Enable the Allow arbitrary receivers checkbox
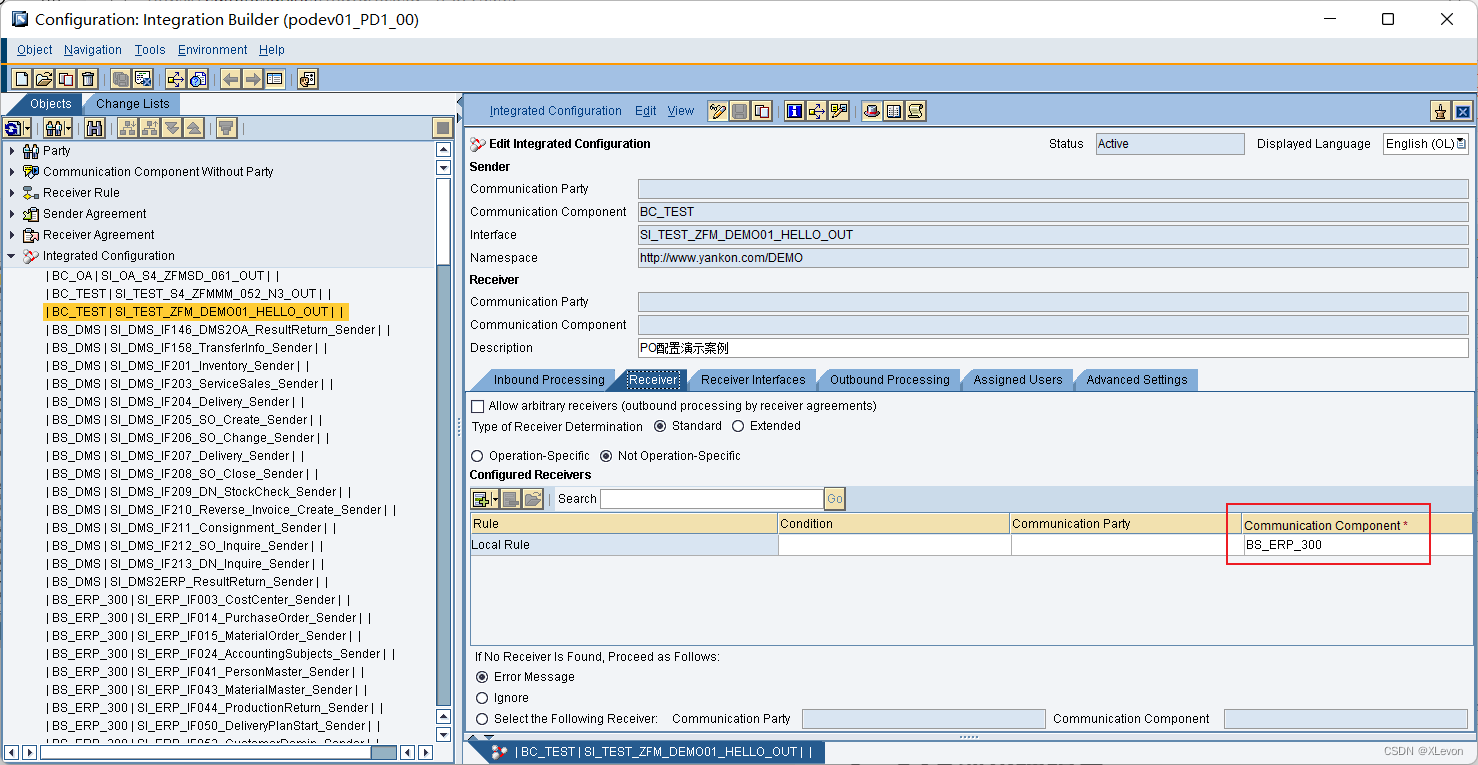The width and height of the screenshot is (1478, 765). (x=477, y=405)
